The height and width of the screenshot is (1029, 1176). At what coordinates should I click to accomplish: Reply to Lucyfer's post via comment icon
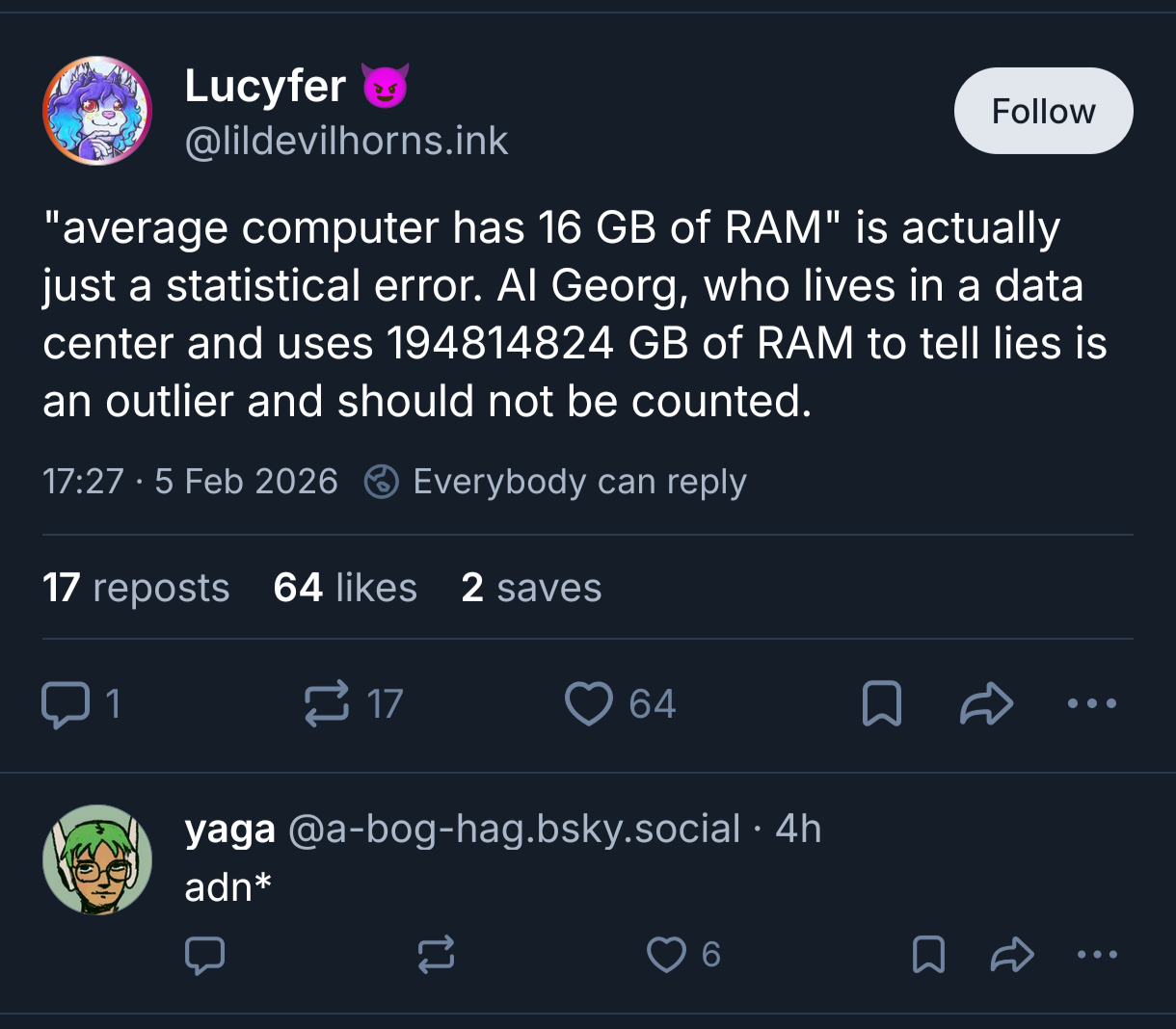point(65,704)
